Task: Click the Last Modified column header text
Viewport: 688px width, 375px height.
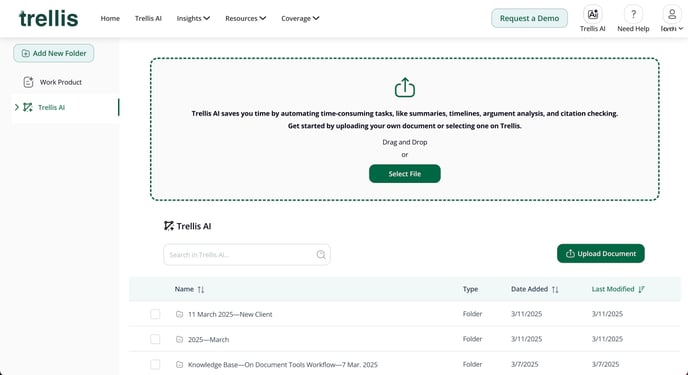Action: click(x=613, y=289)
